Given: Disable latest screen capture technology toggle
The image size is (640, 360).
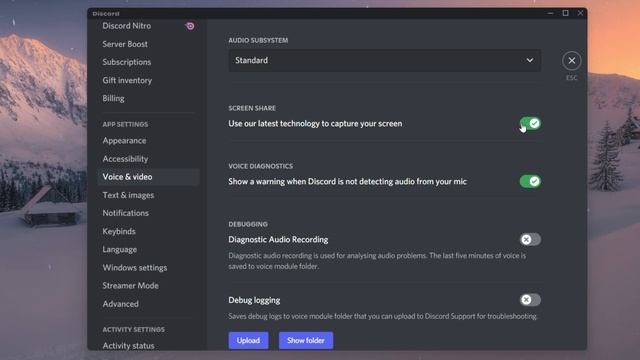Looking at the screenshot, I should (530, 123).
